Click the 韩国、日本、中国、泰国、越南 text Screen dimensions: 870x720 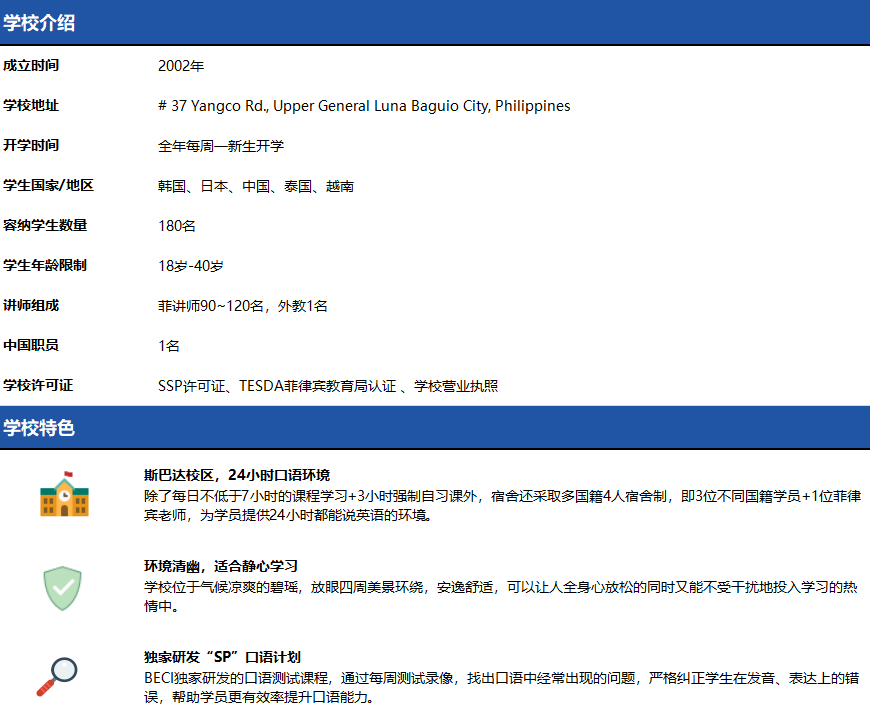[255, 186]
